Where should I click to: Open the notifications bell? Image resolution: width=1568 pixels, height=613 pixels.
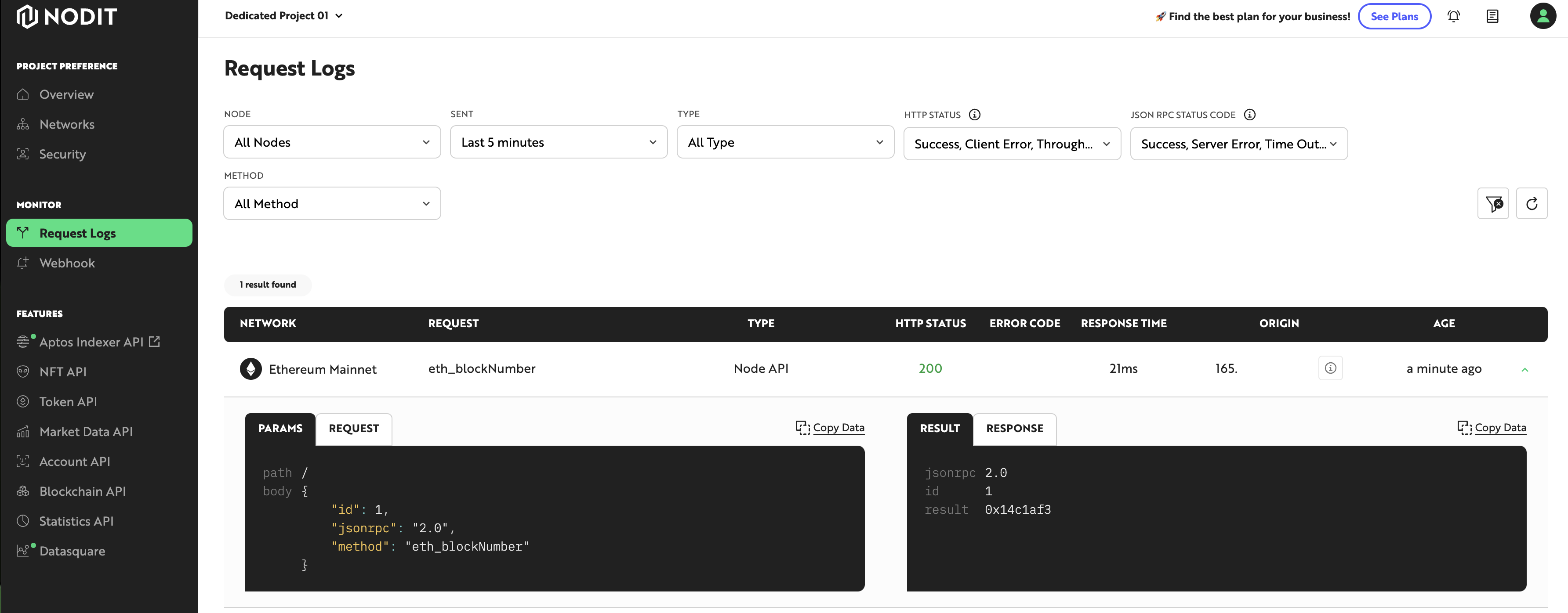click(1454, 16)
